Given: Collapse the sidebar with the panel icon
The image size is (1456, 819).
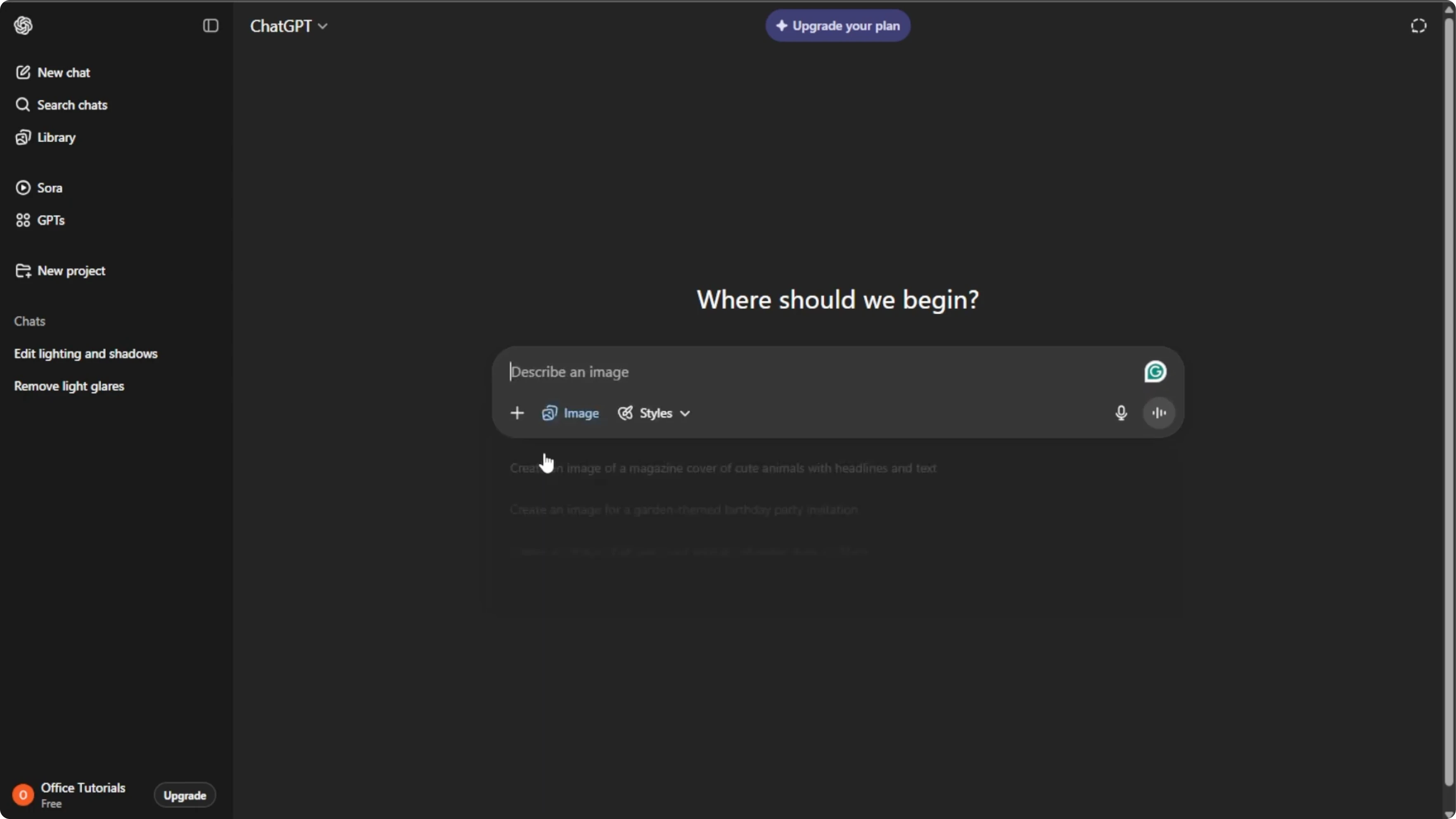Looking at the screenshot, I should (x=211, y=26).
